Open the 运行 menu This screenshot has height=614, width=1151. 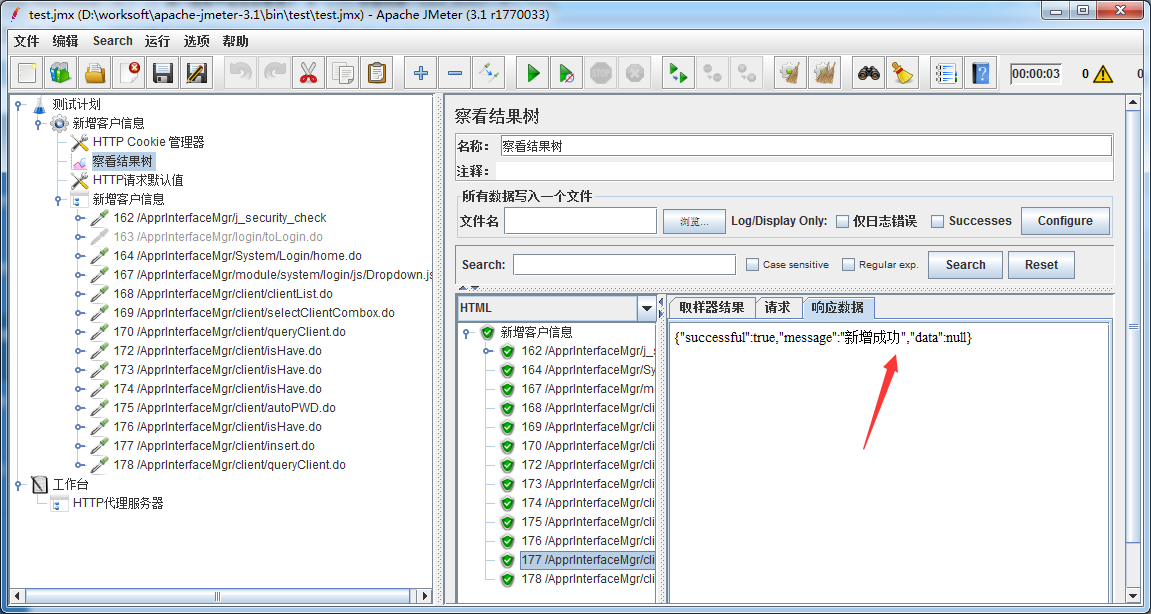tap(157, 41)
